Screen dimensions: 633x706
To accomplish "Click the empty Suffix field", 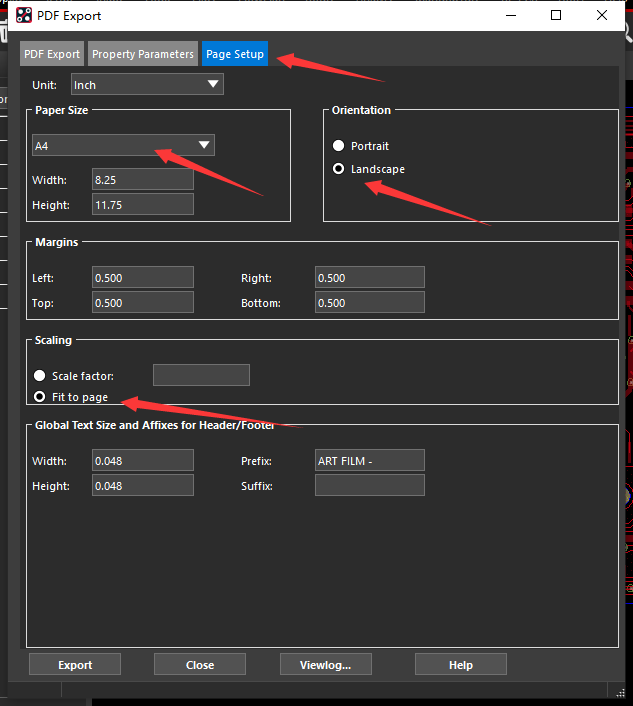I will pos(370,485).
